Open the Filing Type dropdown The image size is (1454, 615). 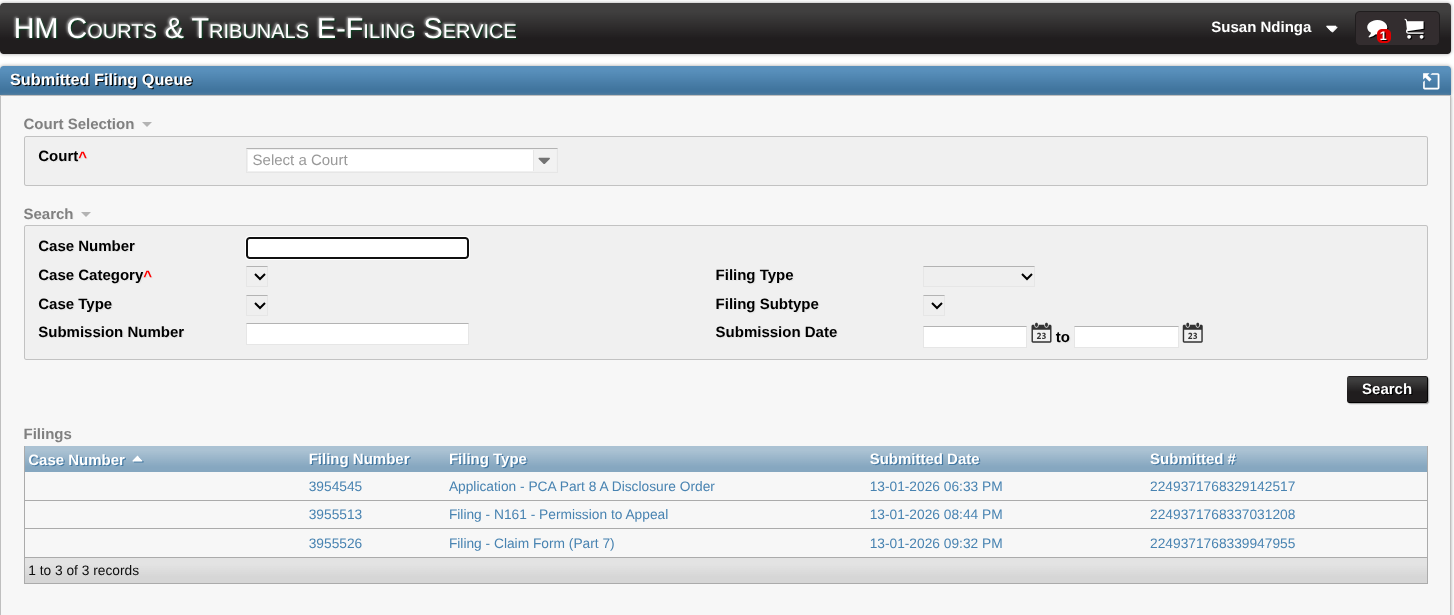click(979, 276)
